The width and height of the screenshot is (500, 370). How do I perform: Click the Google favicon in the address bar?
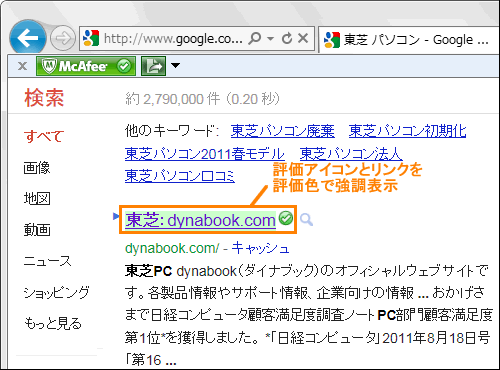(91, 38)
